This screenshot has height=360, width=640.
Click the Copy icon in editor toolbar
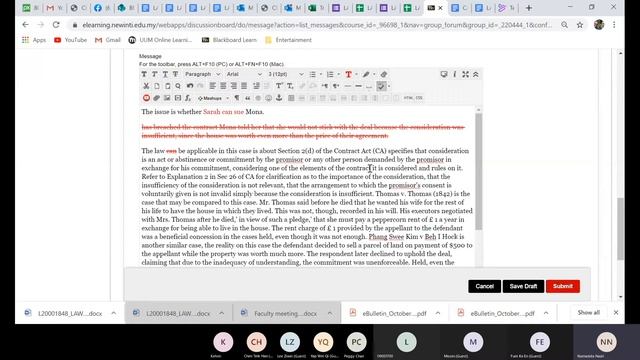(x=157, y=86)
